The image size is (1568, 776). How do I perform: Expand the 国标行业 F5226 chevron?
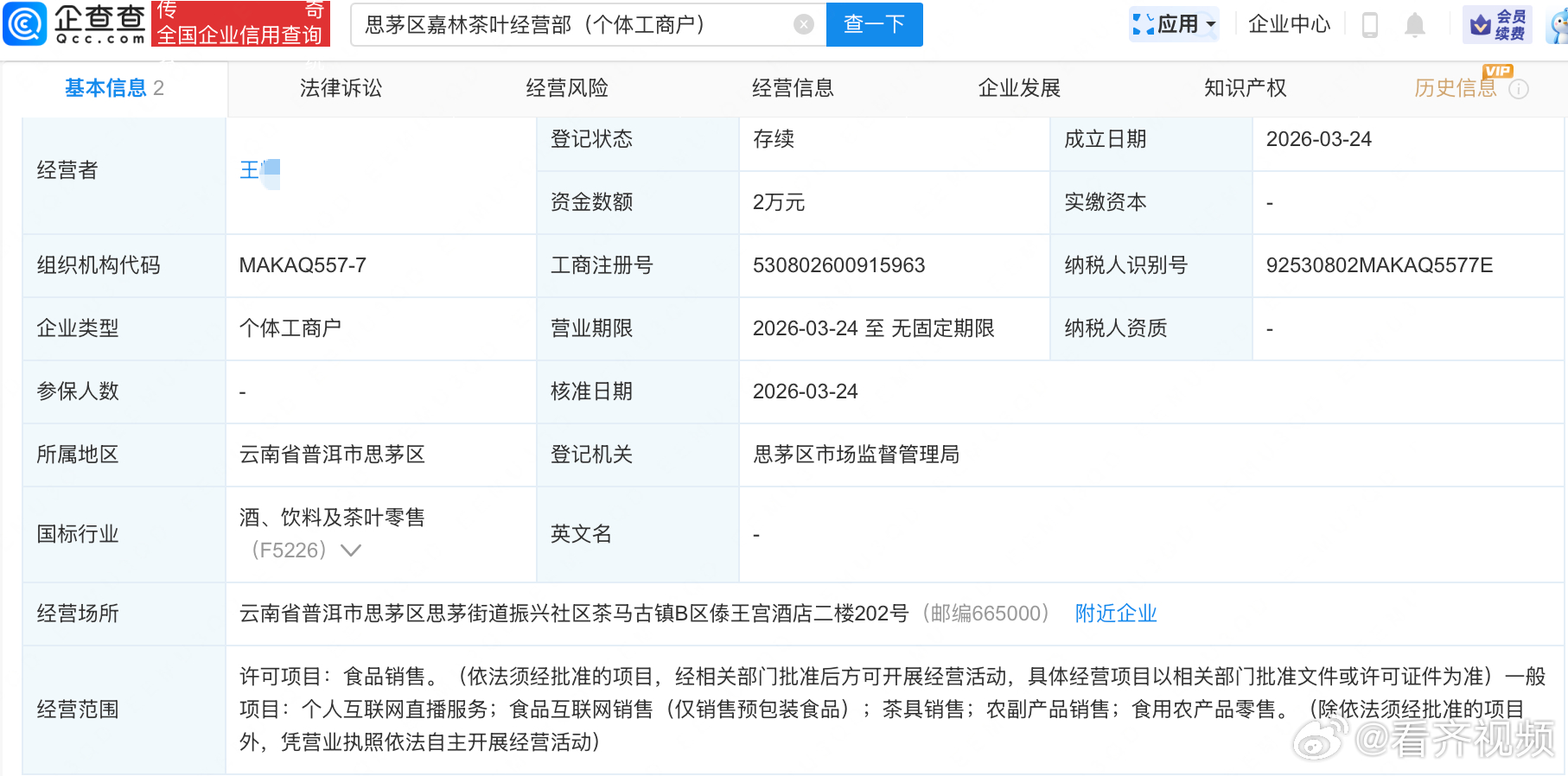pos(350,550)
